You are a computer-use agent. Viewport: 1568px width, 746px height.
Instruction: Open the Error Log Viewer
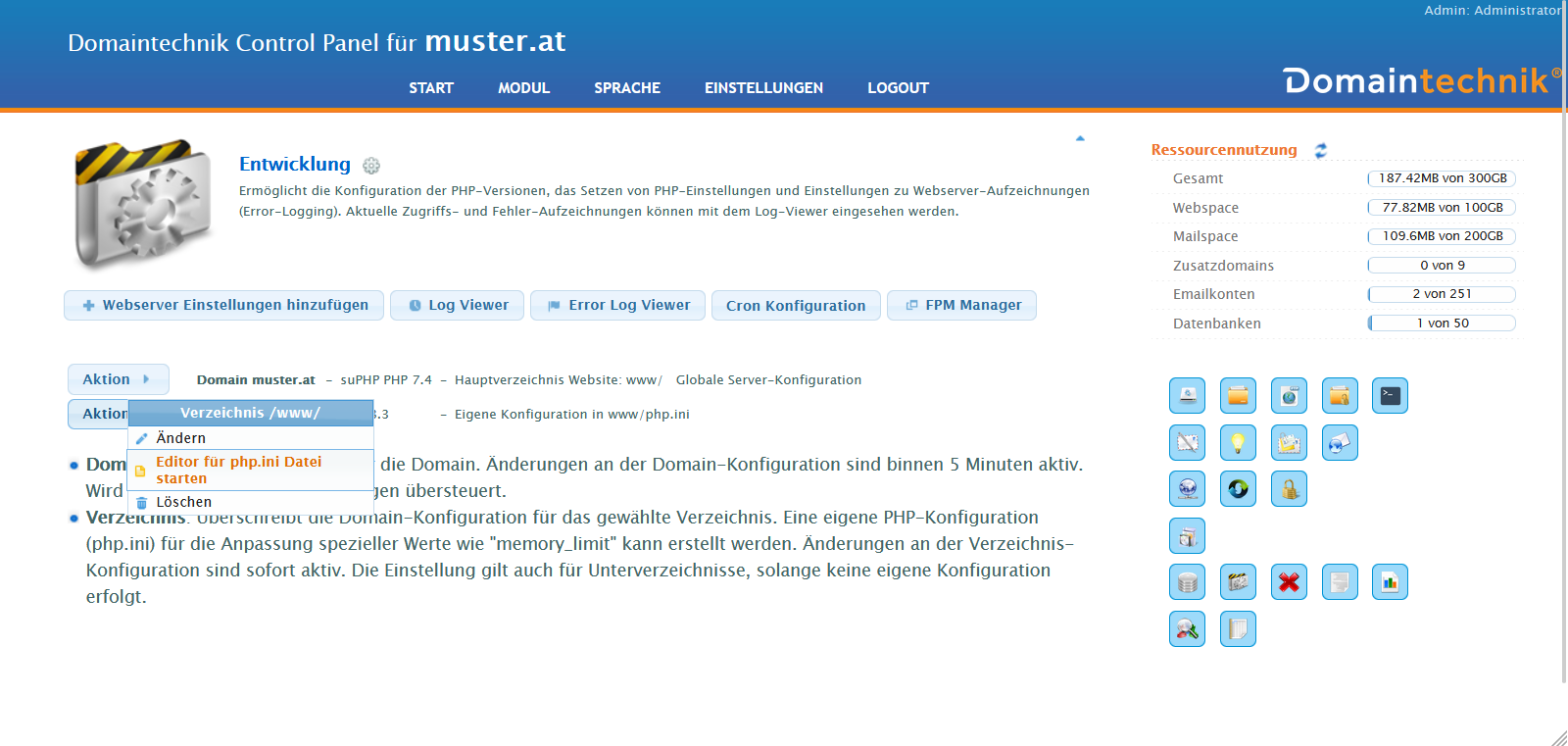coord(618,306)
